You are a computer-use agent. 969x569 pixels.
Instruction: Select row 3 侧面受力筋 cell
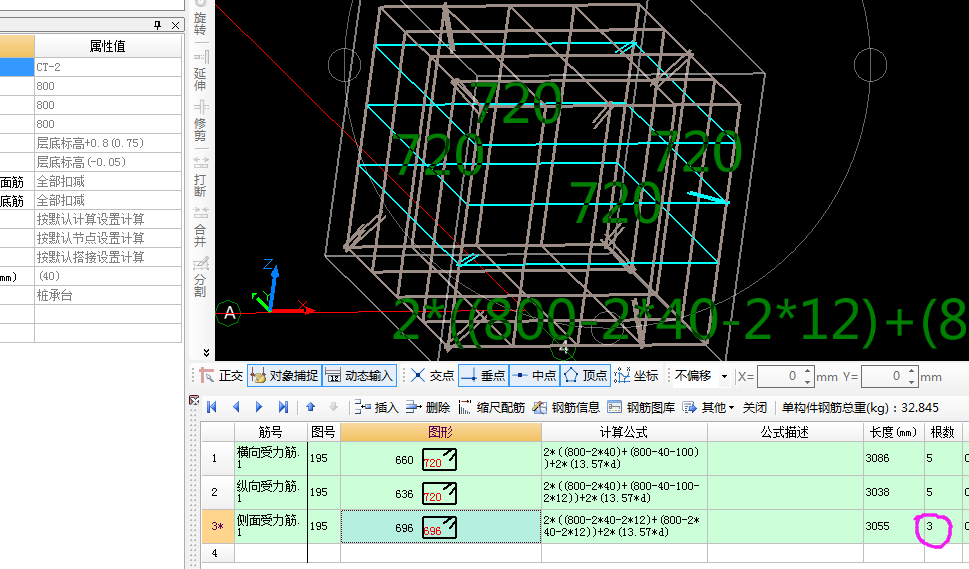[271, 526]
